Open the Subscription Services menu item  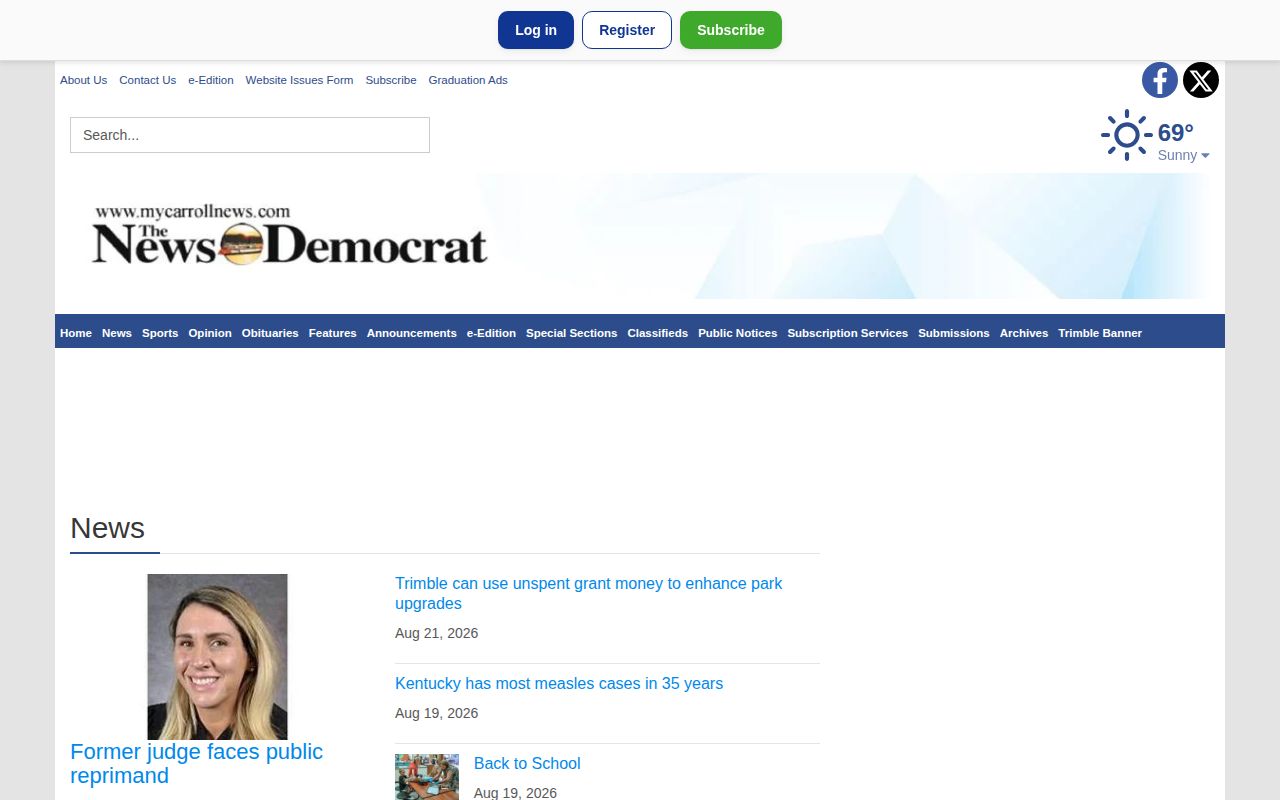(x=848, y=333)
